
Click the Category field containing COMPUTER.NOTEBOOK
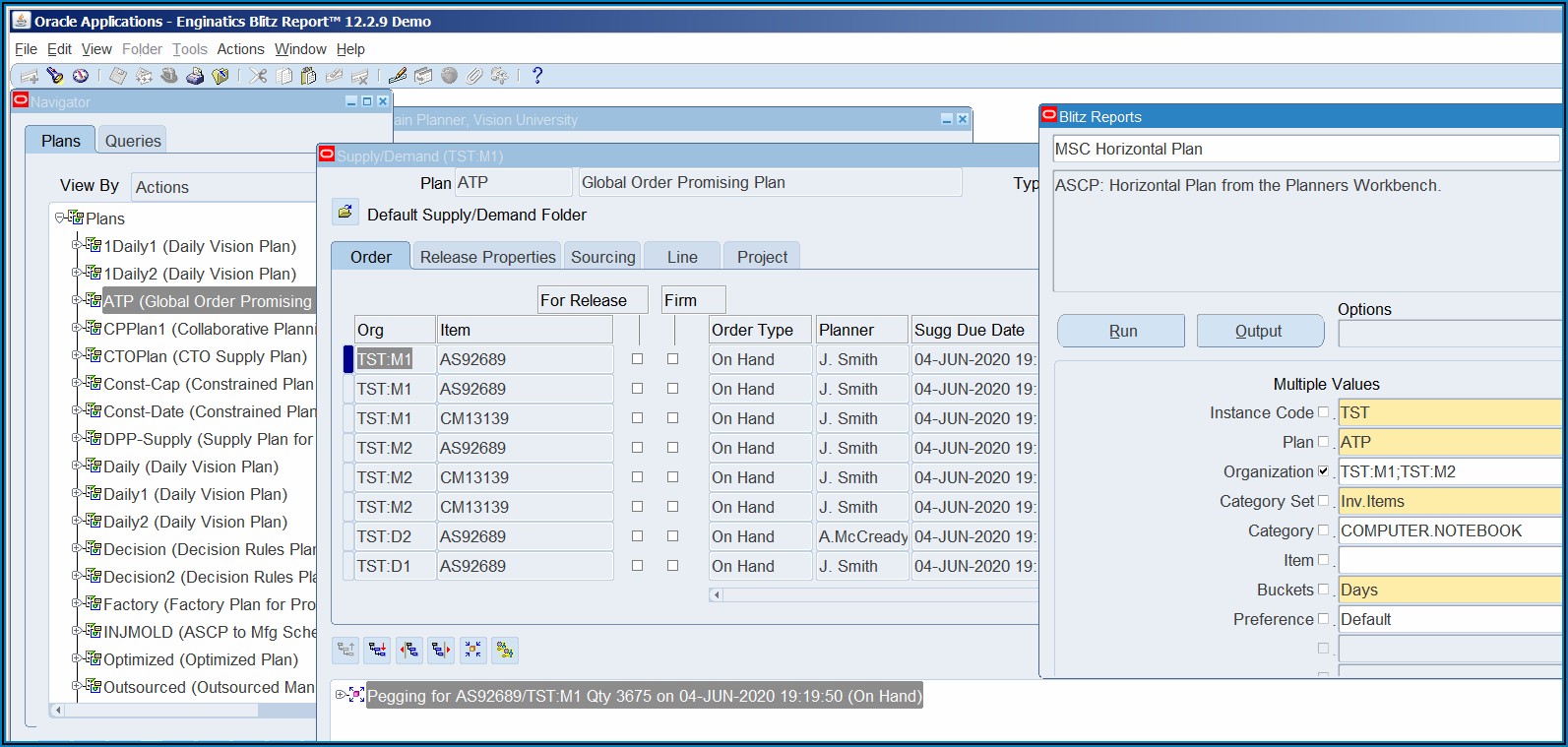(1449, 530)
